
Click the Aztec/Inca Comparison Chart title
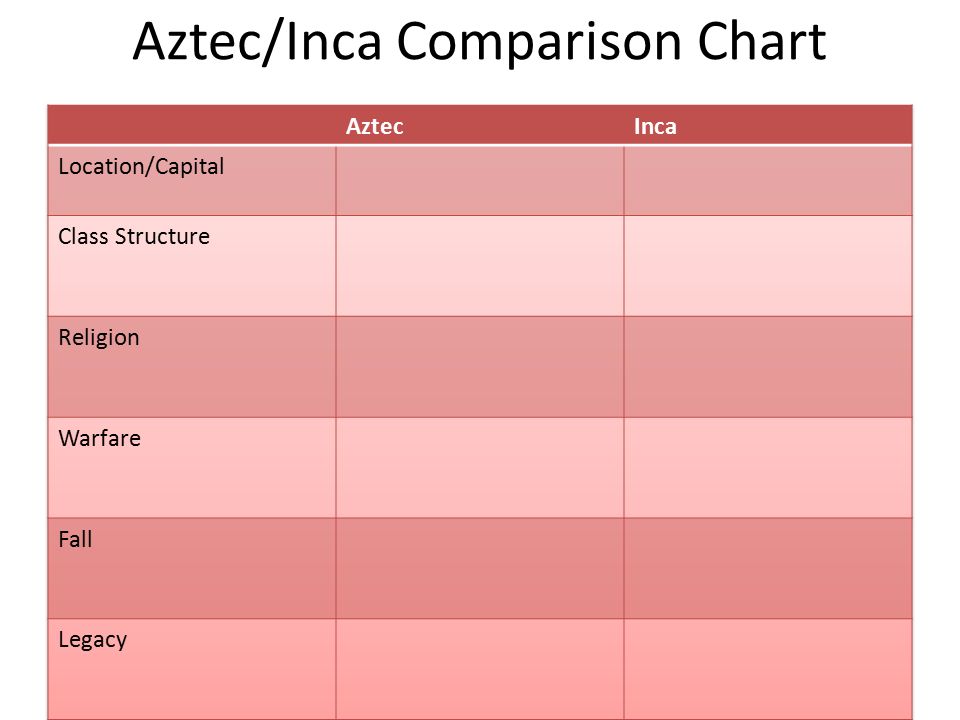click(x=479, y=42)
